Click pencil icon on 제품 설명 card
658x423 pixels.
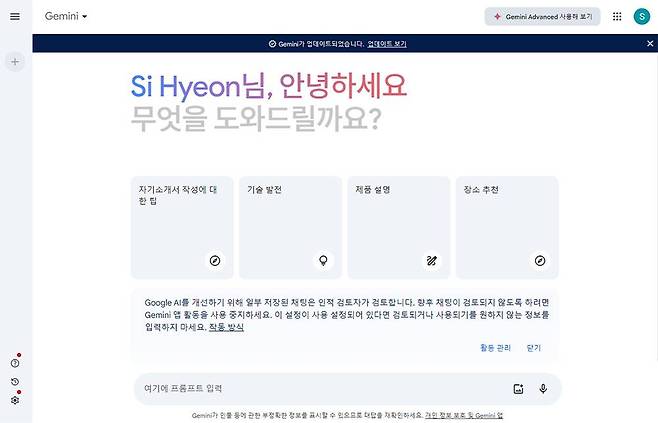(431, 261)
